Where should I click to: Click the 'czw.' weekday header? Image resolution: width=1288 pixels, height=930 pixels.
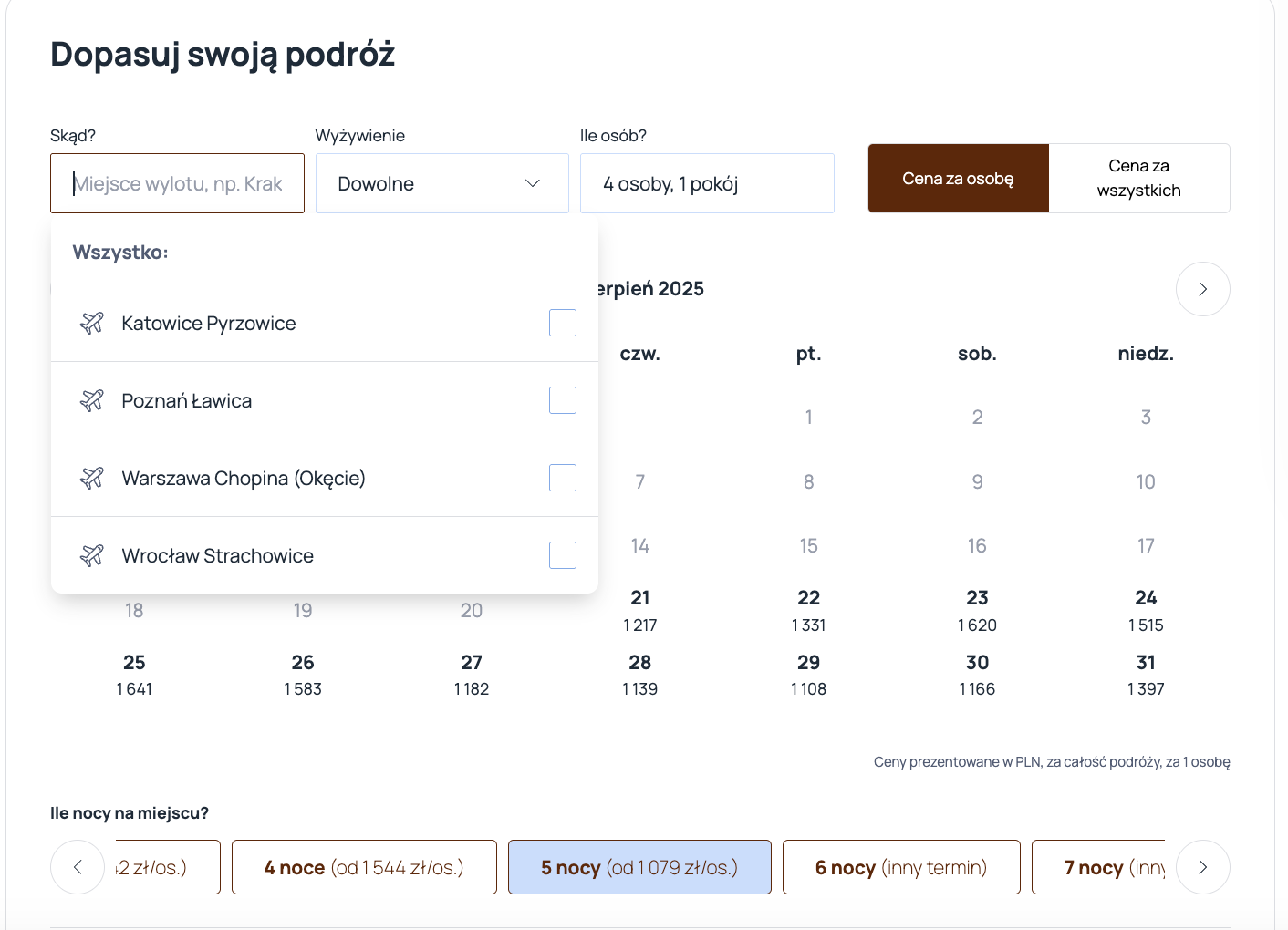640,354
